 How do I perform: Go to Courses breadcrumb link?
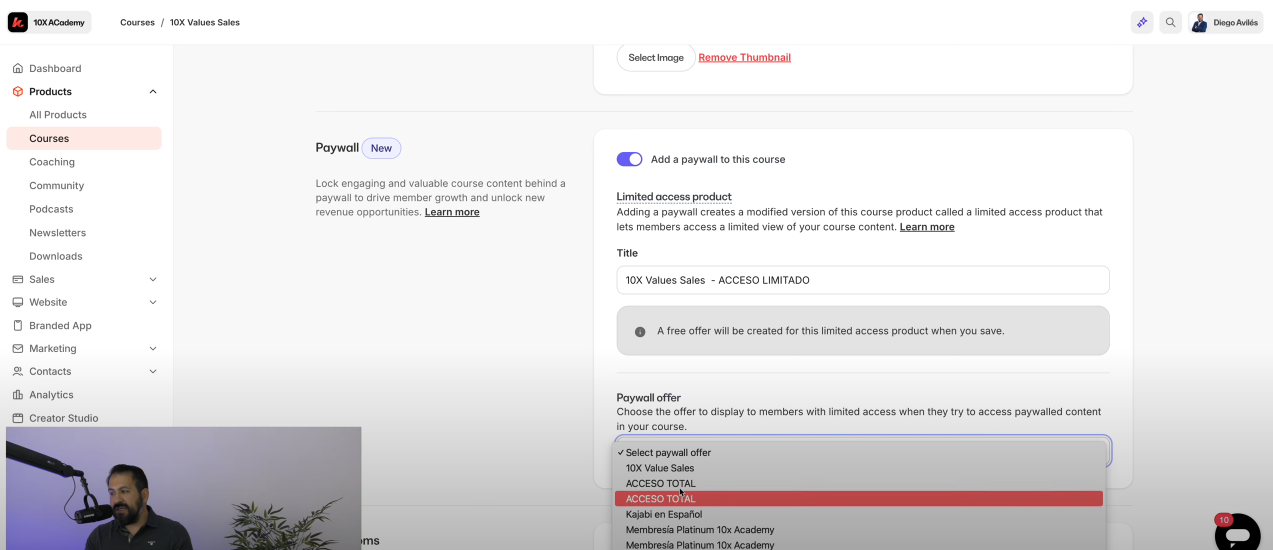point(137,22)
